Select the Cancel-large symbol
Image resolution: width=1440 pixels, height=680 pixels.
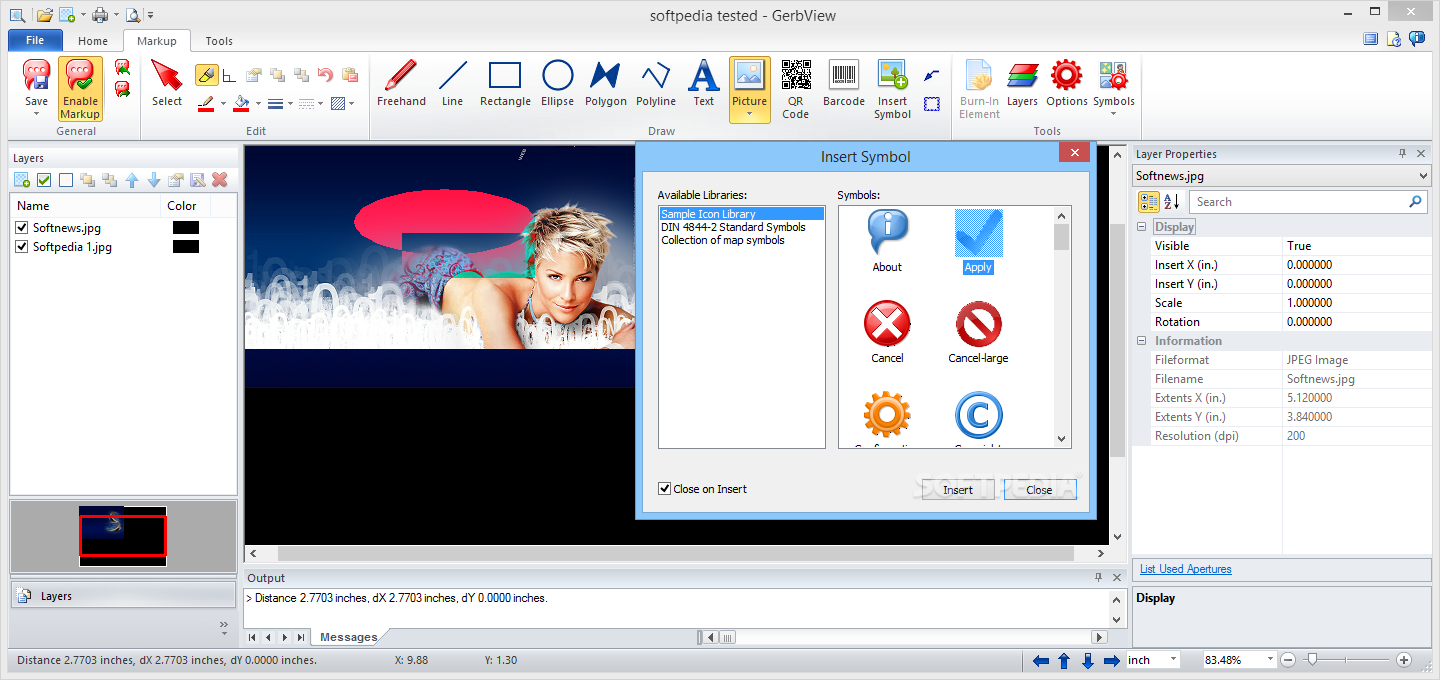point(978,333)
